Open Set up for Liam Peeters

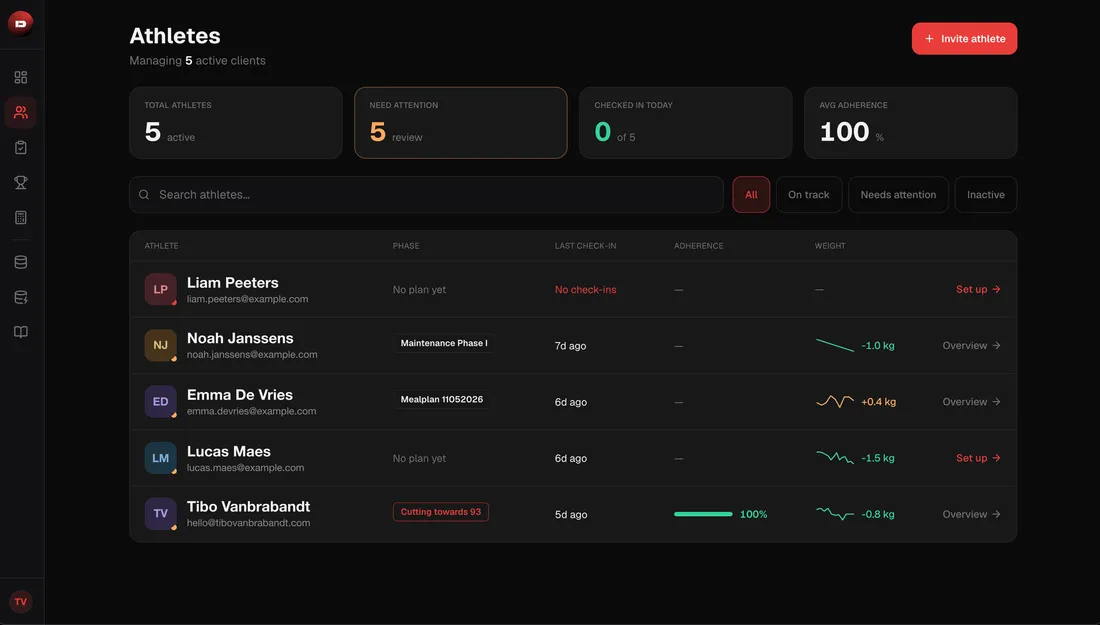(x=978, y=289)
